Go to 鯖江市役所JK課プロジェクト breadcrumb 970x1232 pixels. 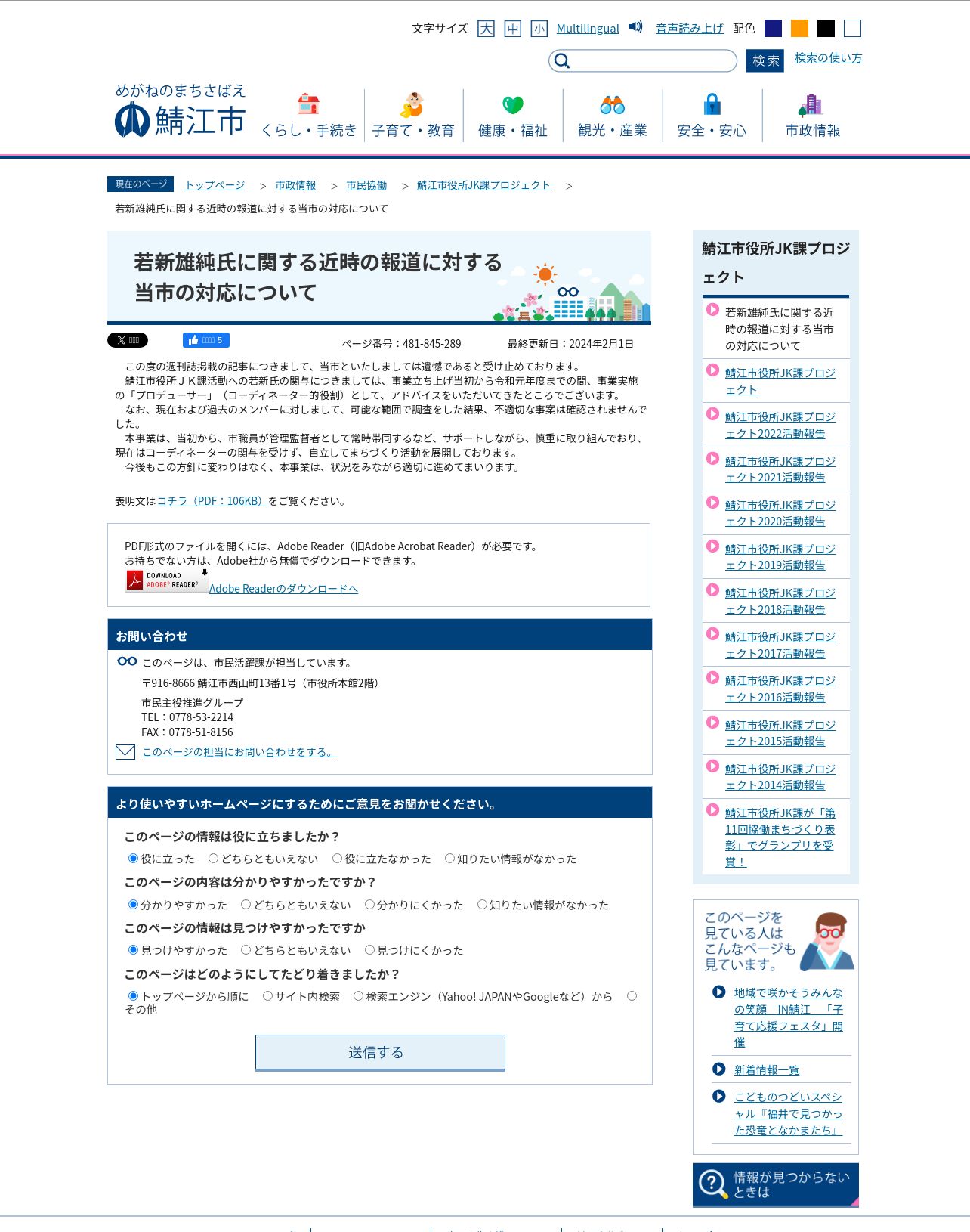[483, 185]
